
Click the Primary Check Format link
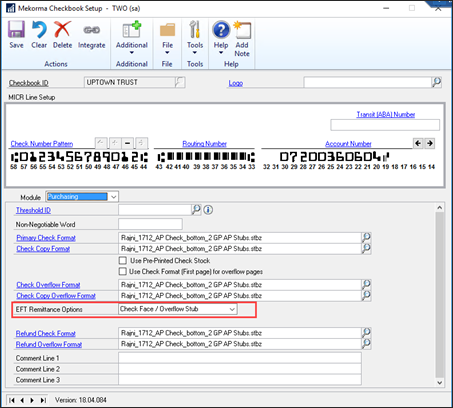(46, 238)
